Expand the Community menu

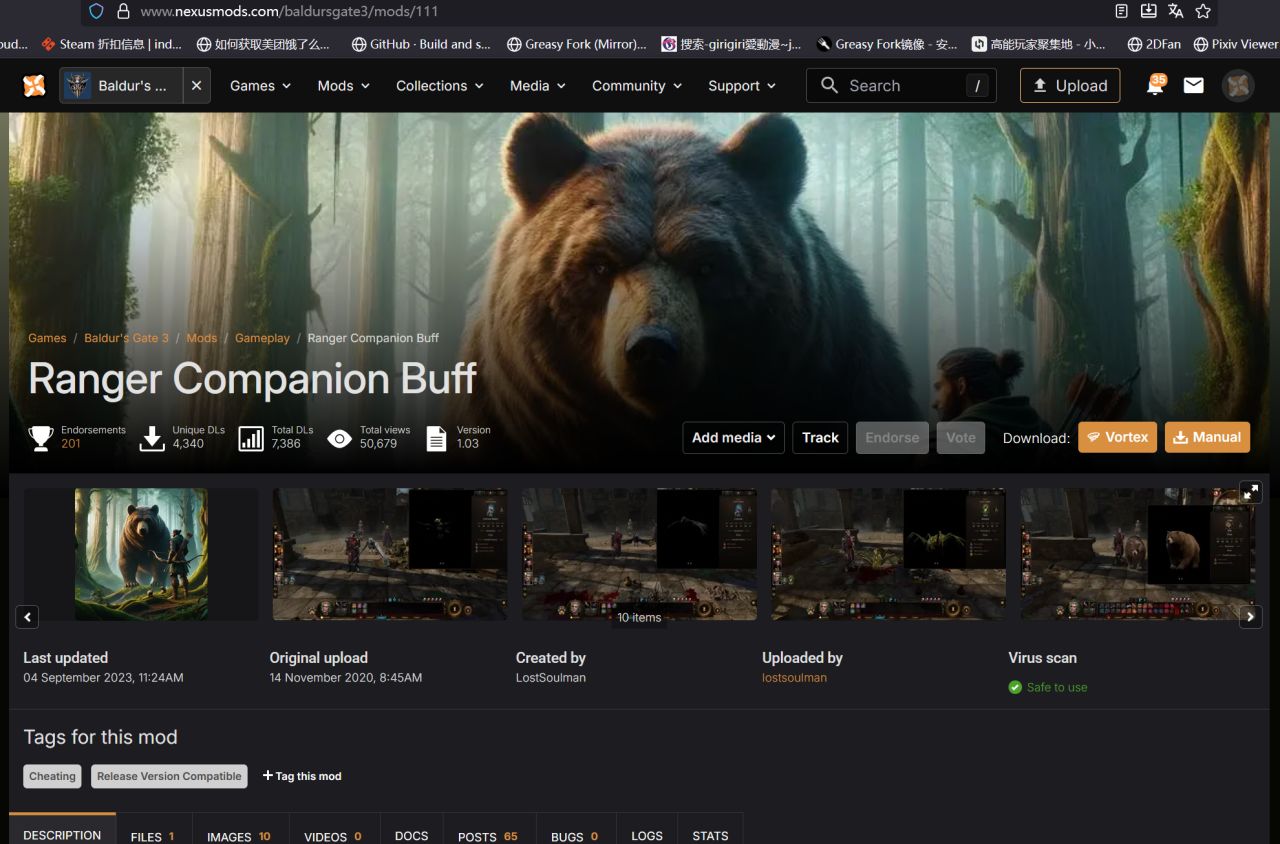637,86
